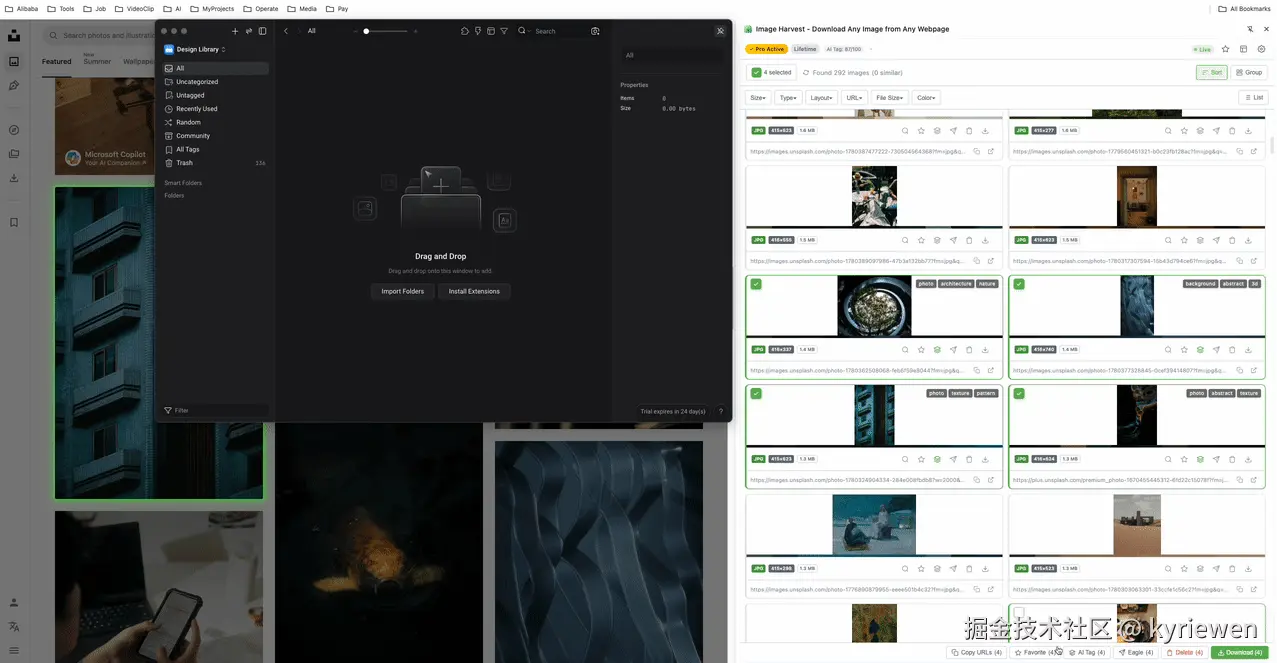Open the premium_photo URL in new tab
This screenshot has width=1277, height=663.
click(x=1254, y=480)
